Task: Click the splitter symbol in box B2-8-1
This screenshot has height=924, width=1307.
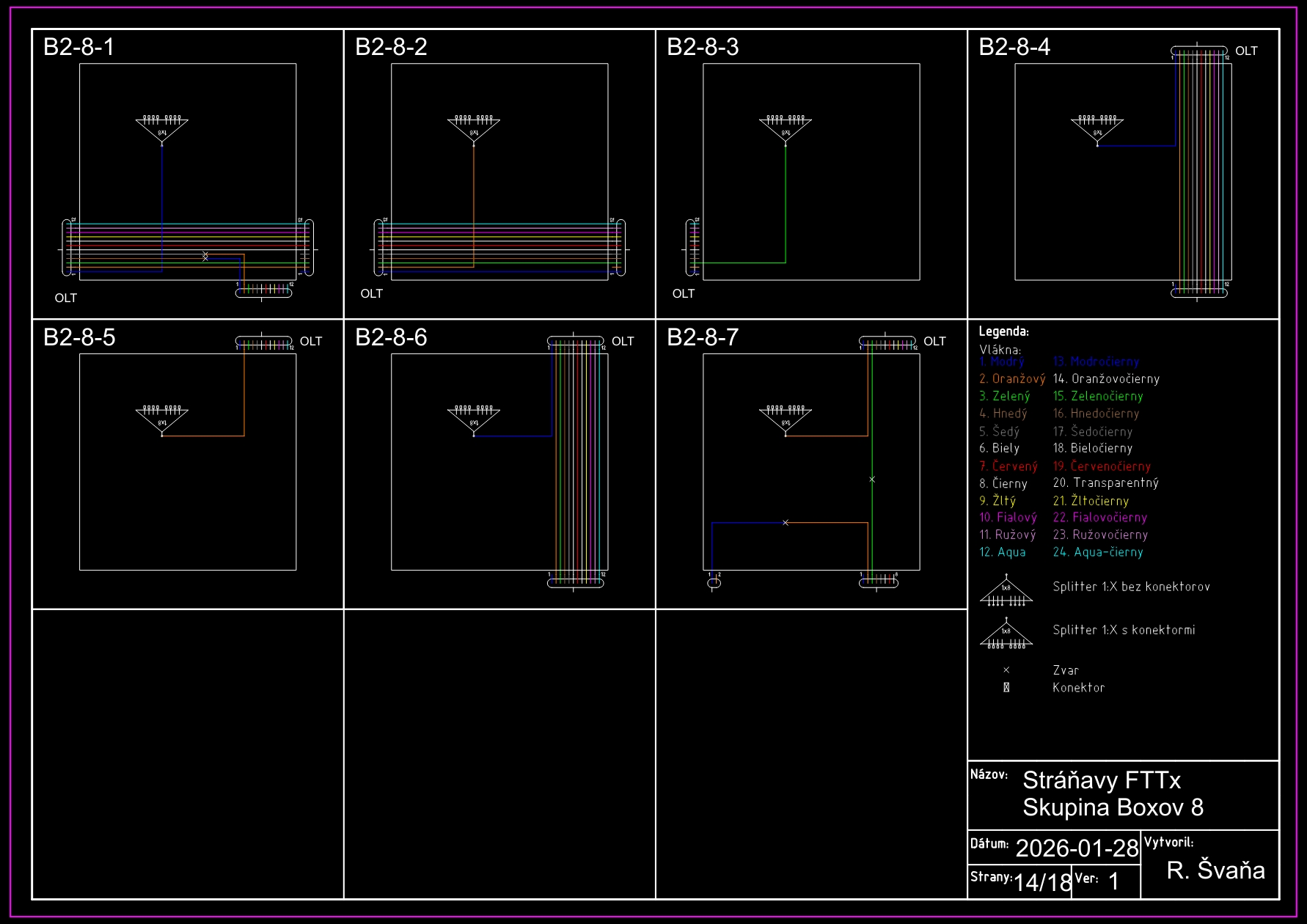Action: click(x=162, y=128)
